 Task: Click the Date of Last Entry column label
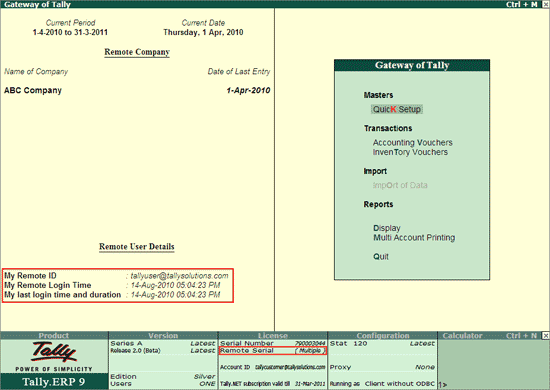(239, 72)
